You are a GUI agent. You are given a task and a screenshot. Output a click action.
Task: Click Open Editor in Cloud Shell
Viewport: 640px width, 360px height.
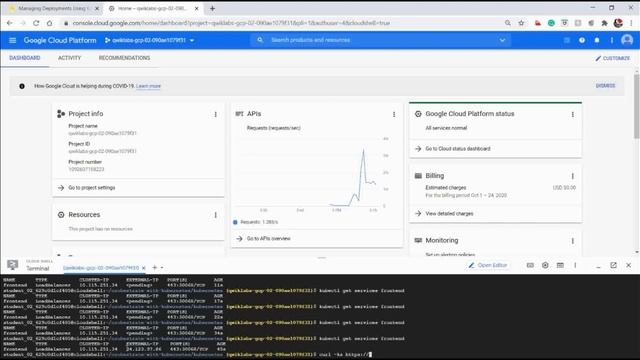click(x=488, y=265)
